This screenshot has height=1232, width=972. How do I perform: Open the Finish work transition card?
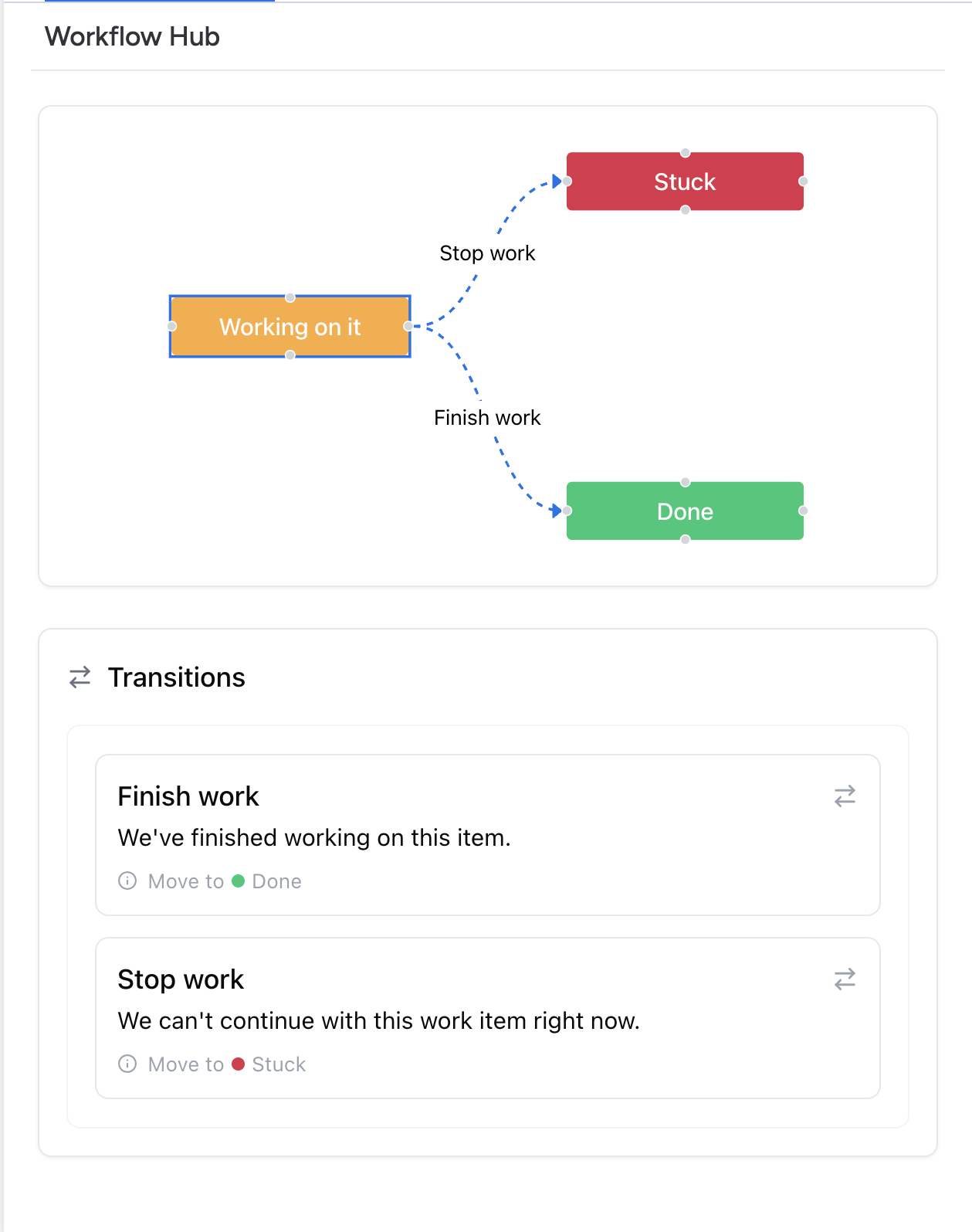coord(488,835)
